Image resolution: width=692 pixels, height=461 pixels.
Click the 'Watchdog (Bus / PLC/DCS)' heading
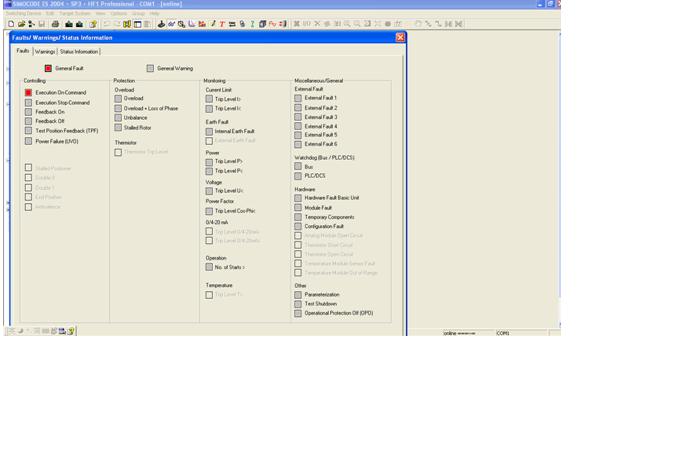click(x=324, y=157)
